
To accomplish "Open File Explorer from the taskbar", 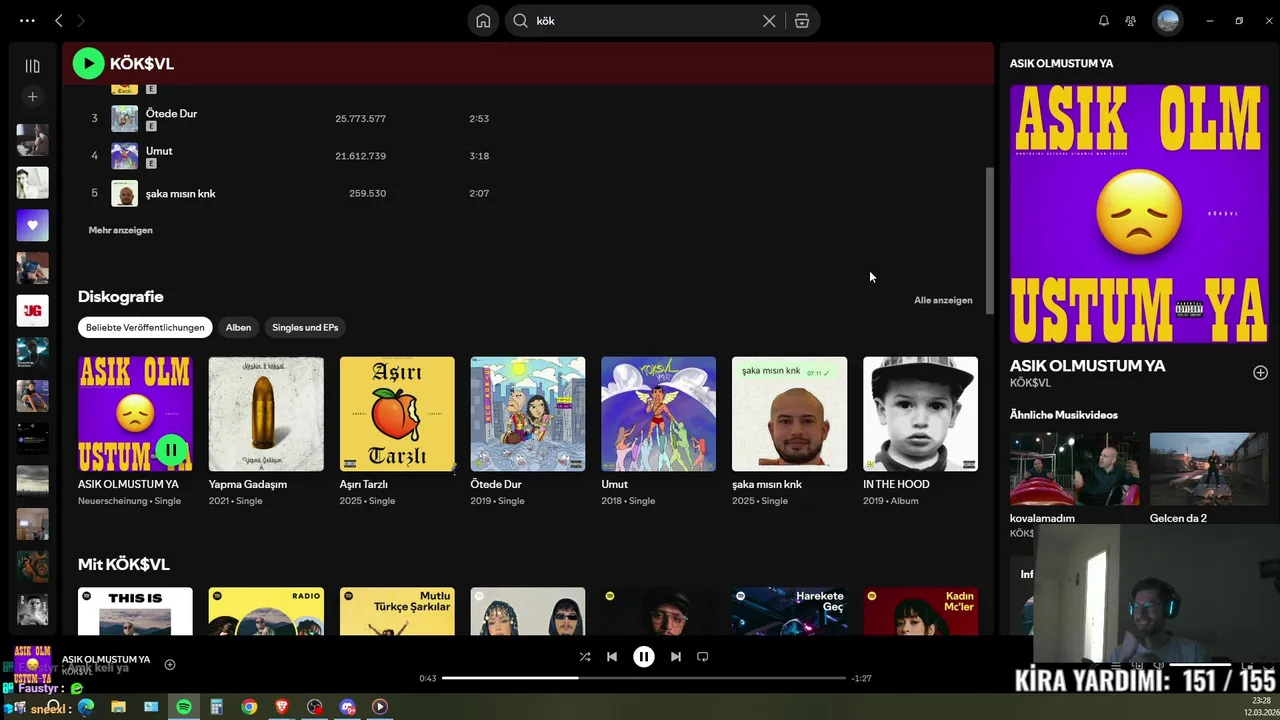I will click(118, 707).
